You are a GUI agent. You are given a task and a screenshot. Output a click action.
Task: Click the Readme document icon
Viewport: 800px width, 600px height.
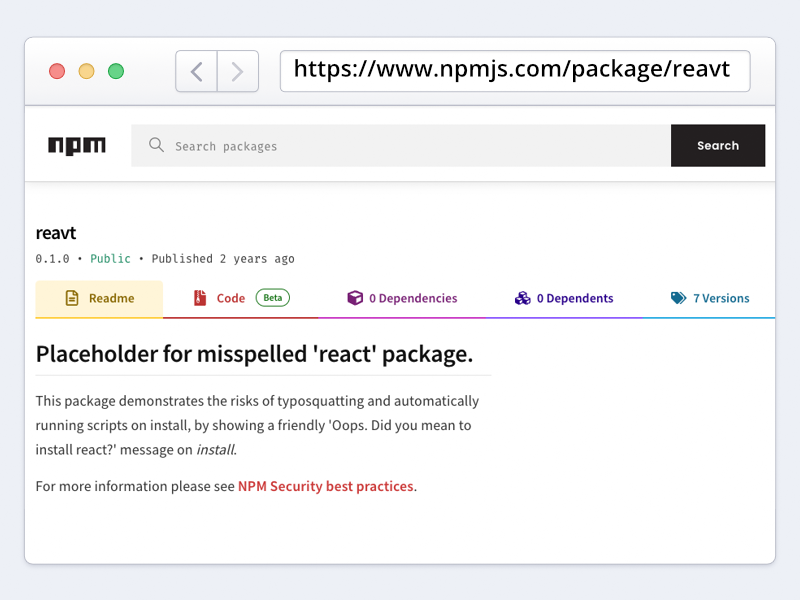coord(72,298)
